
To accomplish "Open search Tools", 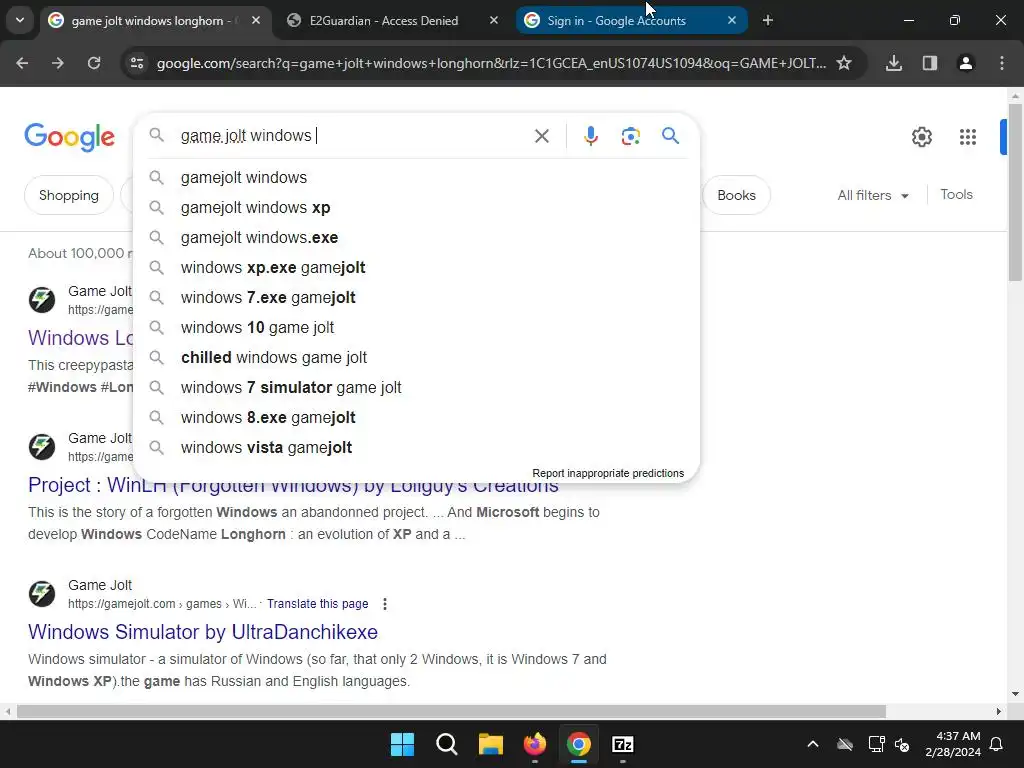I will tap(956, 195).
